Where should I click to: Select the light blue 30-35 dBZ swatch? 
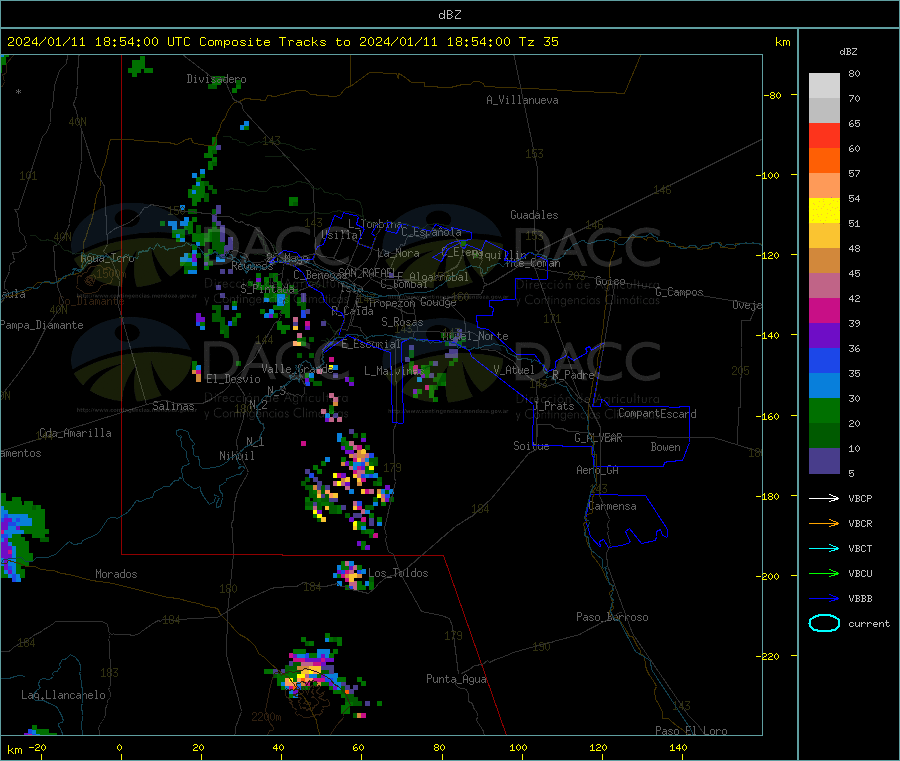point(824,386)
